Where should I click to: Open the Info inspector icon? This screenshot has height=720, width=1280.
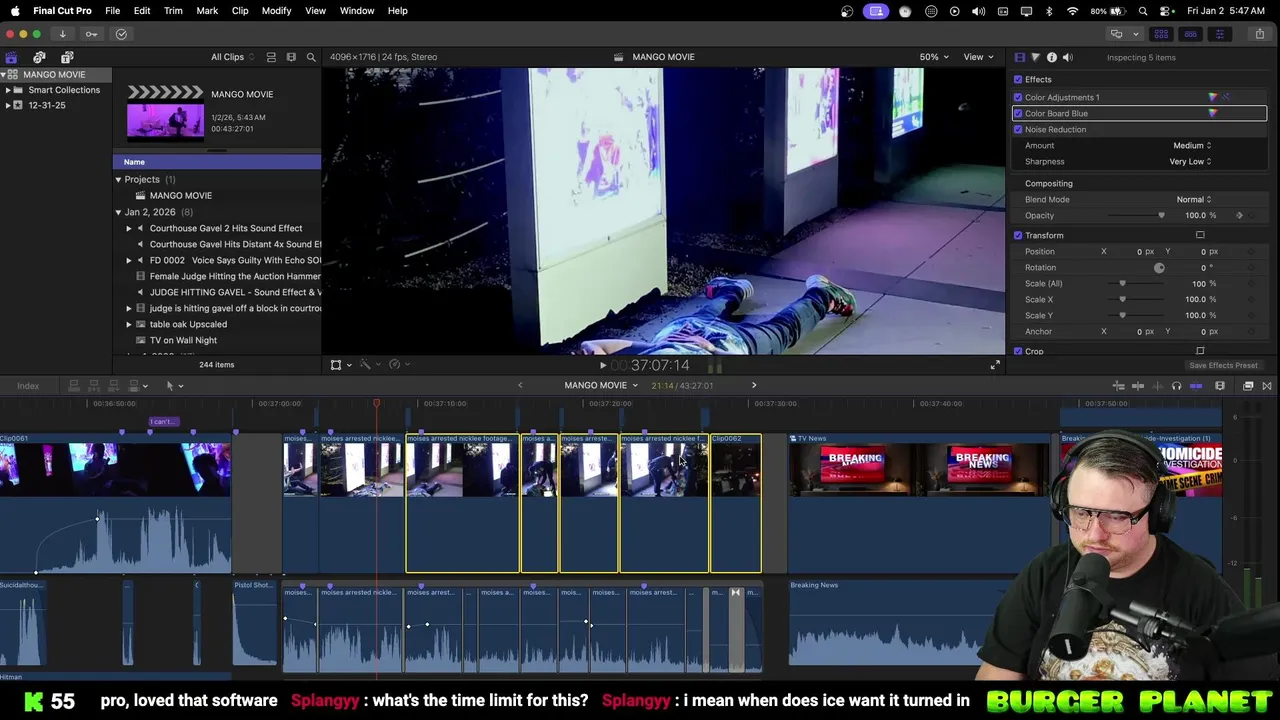click(1051, 57)
